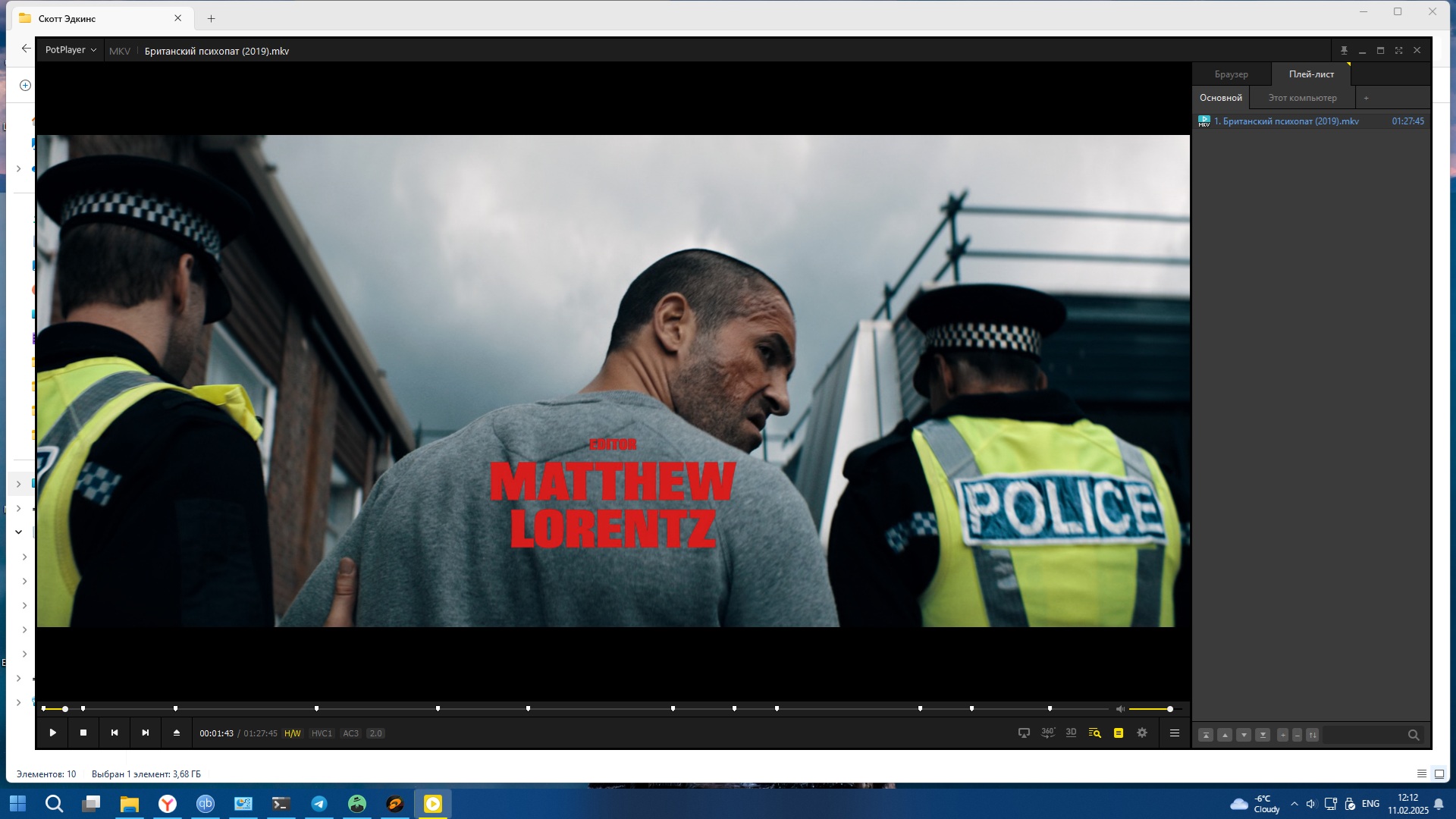Click the 01:27:45 total duration text
Image resolution: width=1456 pixels, height=819 pixels.
(x=260, y=733)
